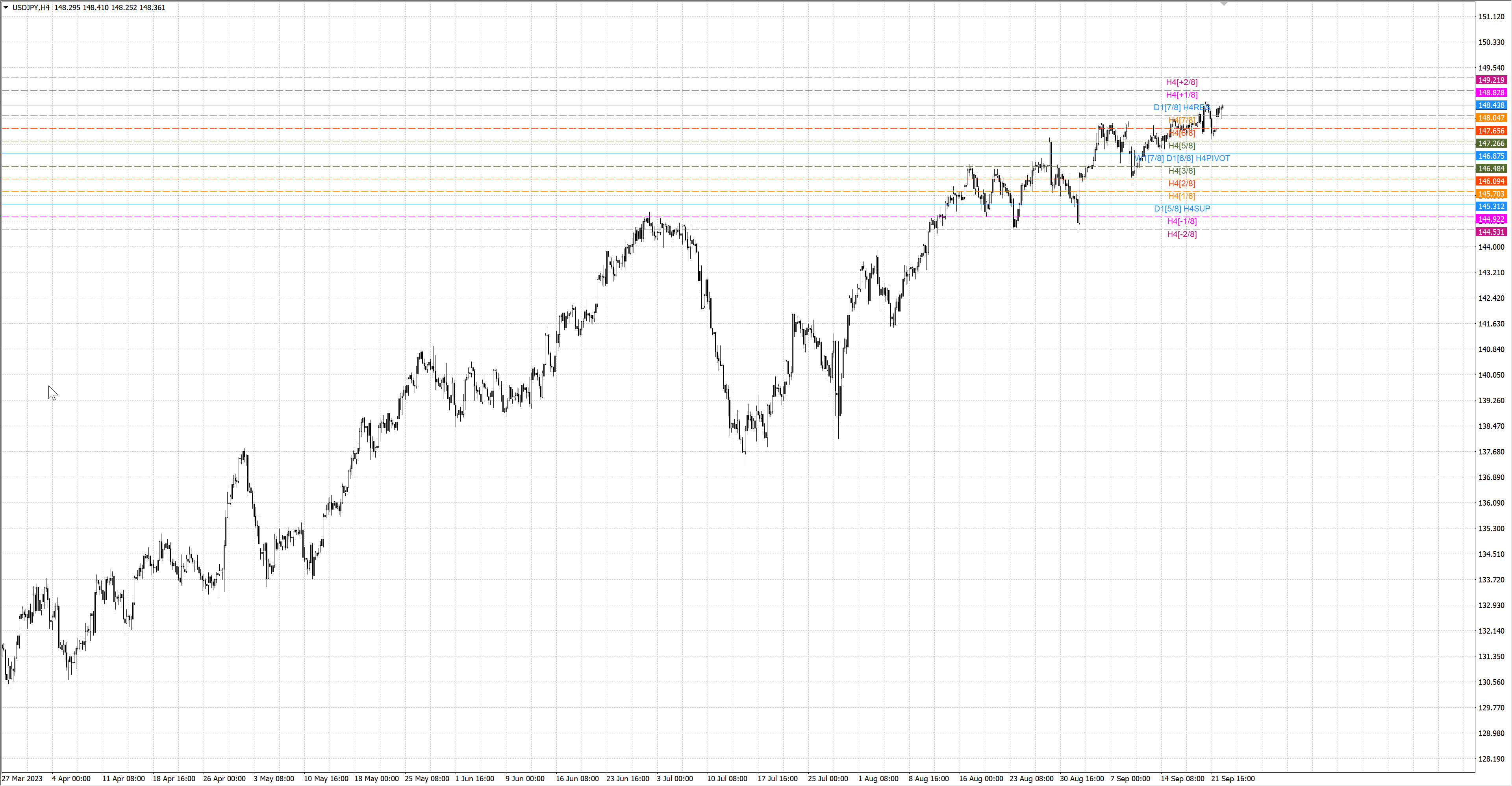Viewport: 1512px width, 786px height.
Task: Click the USDJPY,H4 dropdown triangle
Action: (x=6, y=7)
